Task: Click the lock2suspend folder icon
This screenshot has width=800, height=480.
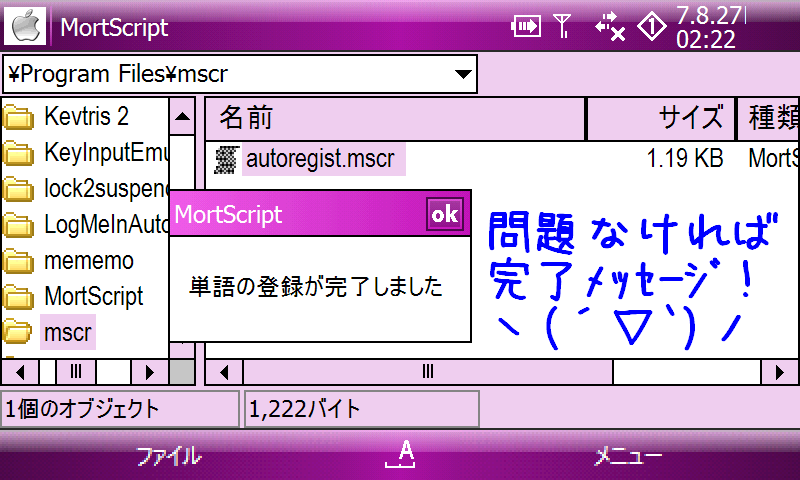Action: coord(18,189)
